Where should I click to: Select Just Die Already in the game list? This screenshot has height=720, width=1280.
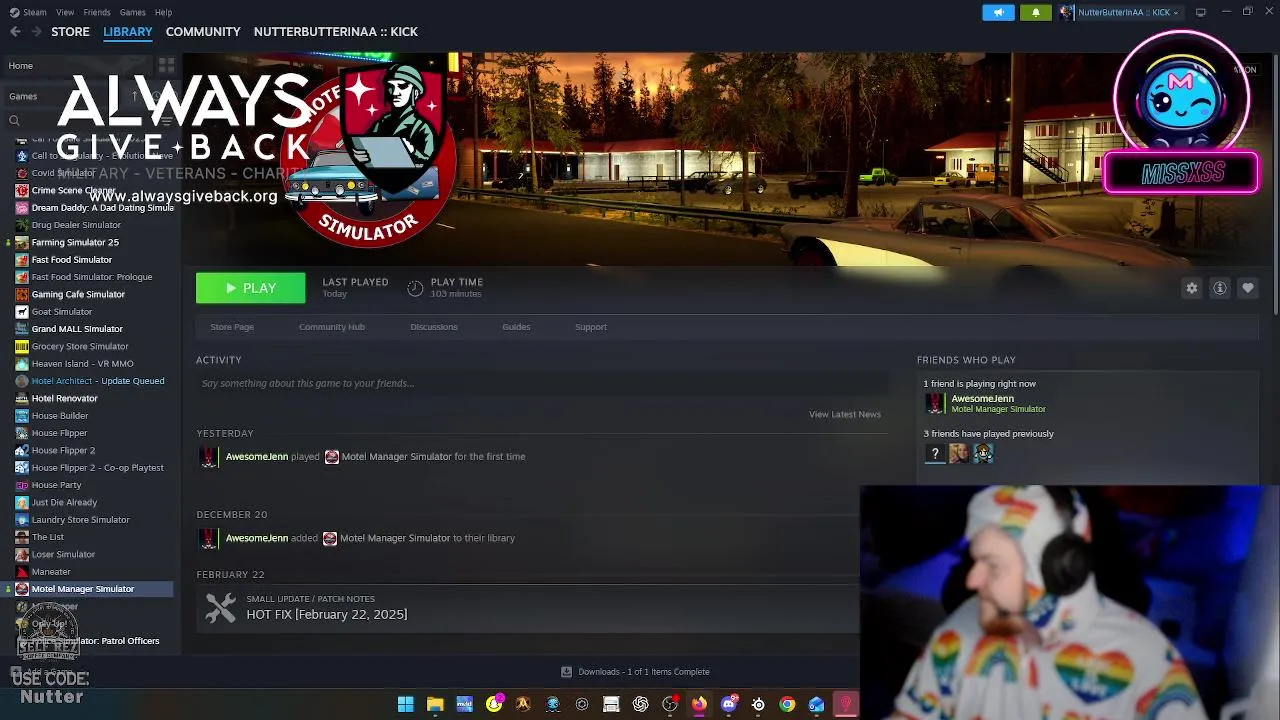pos(64,502)
